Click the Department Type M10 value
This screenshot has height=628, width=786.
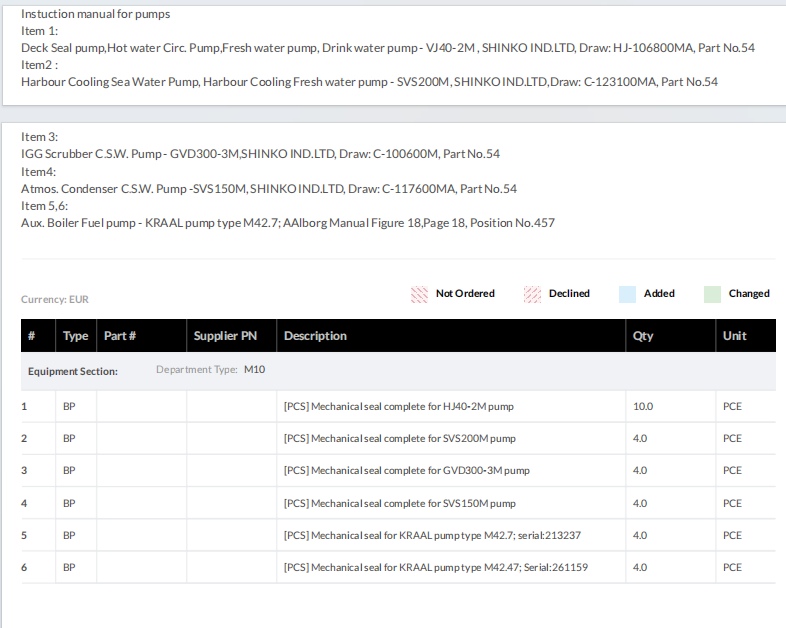pos(254,370)
